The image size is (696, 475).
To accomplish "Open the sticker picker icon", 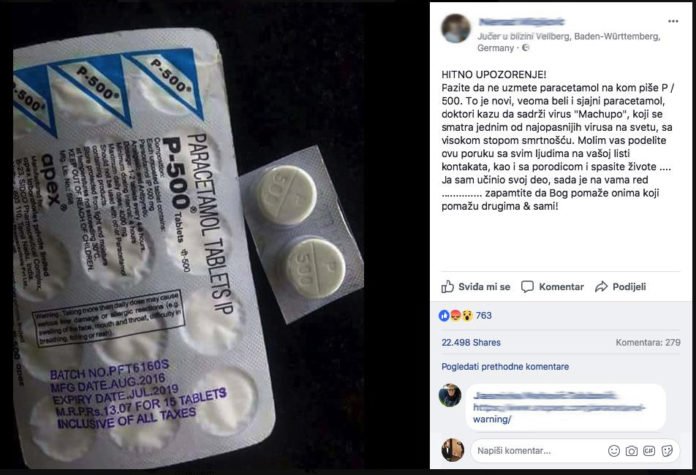I will click(x=667, y=451).
